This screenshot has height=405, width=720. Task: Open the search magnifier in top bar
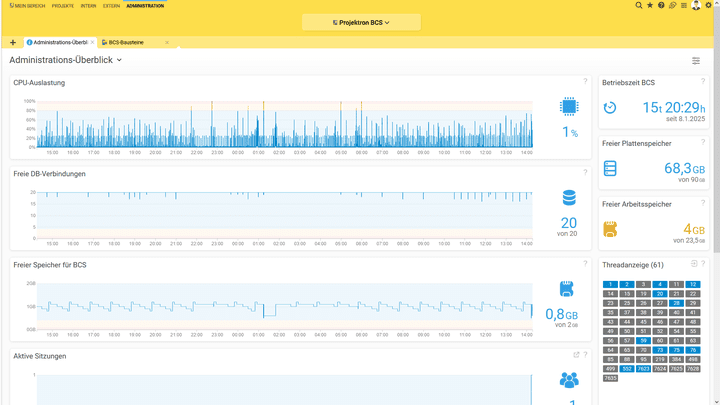coord(639,6)
